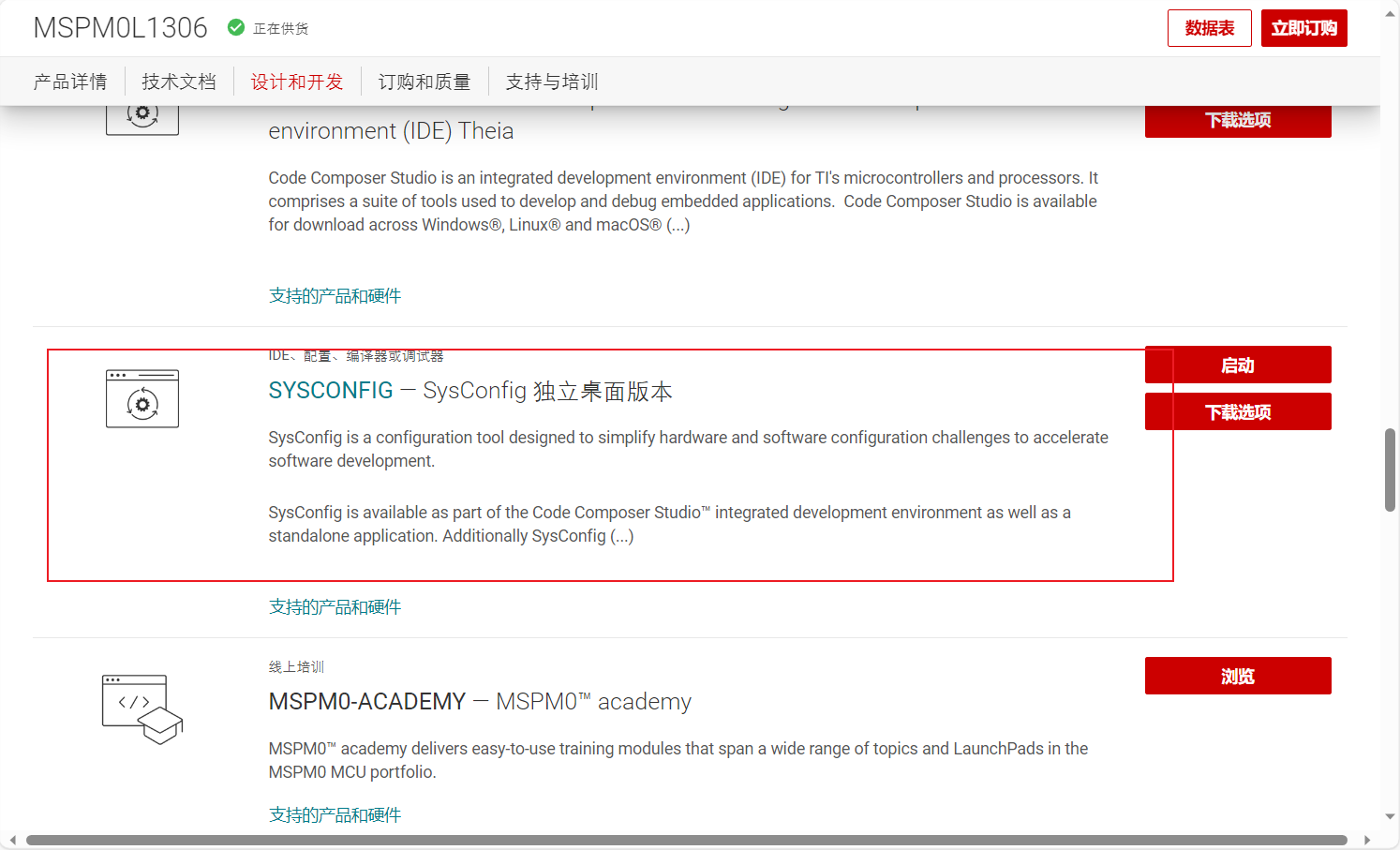Open the 技术文档 tab
Viewport: 1400px width, 850px height.
click(x=178, y=82)
